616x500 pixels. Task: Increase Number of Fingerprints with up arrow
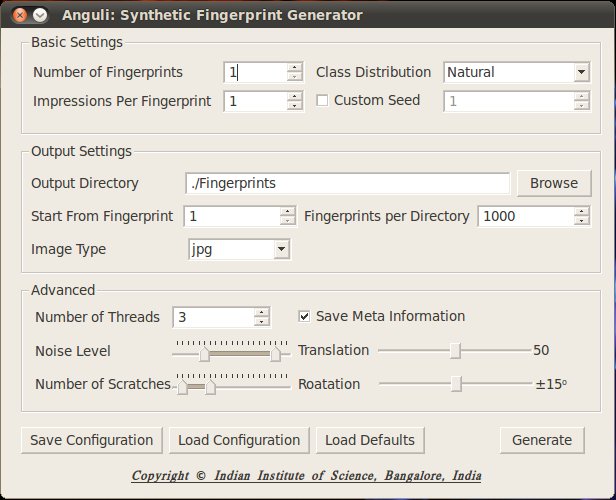pyautogui.click(x=294, y=67)
